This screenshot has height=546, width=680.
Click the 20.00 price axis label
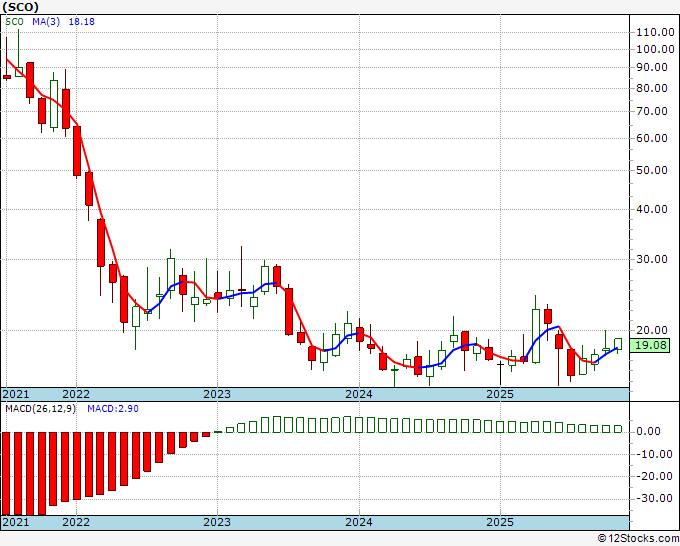point(651,330)
